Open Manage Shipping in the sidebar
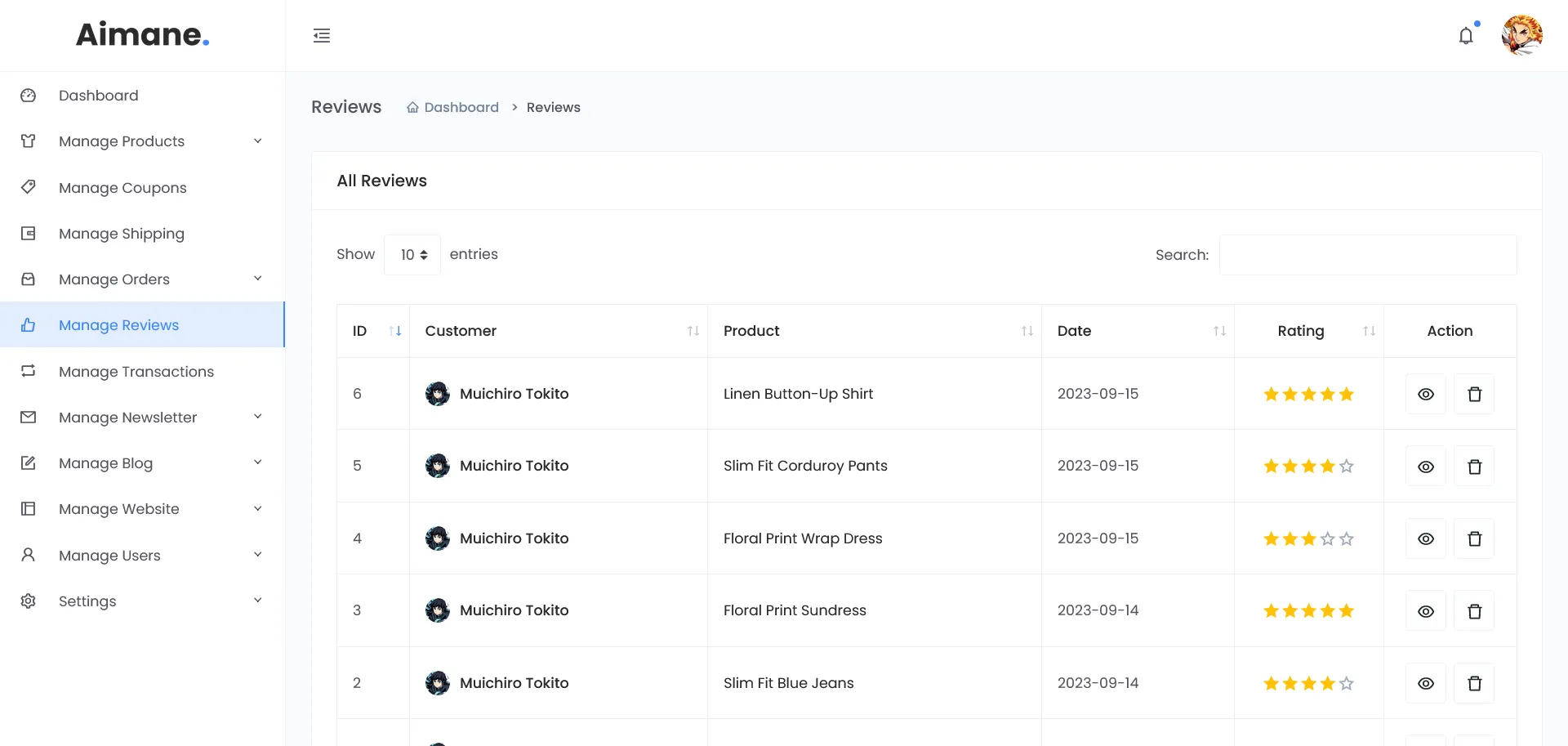The image size is (1568, 746). click(142, 234)
